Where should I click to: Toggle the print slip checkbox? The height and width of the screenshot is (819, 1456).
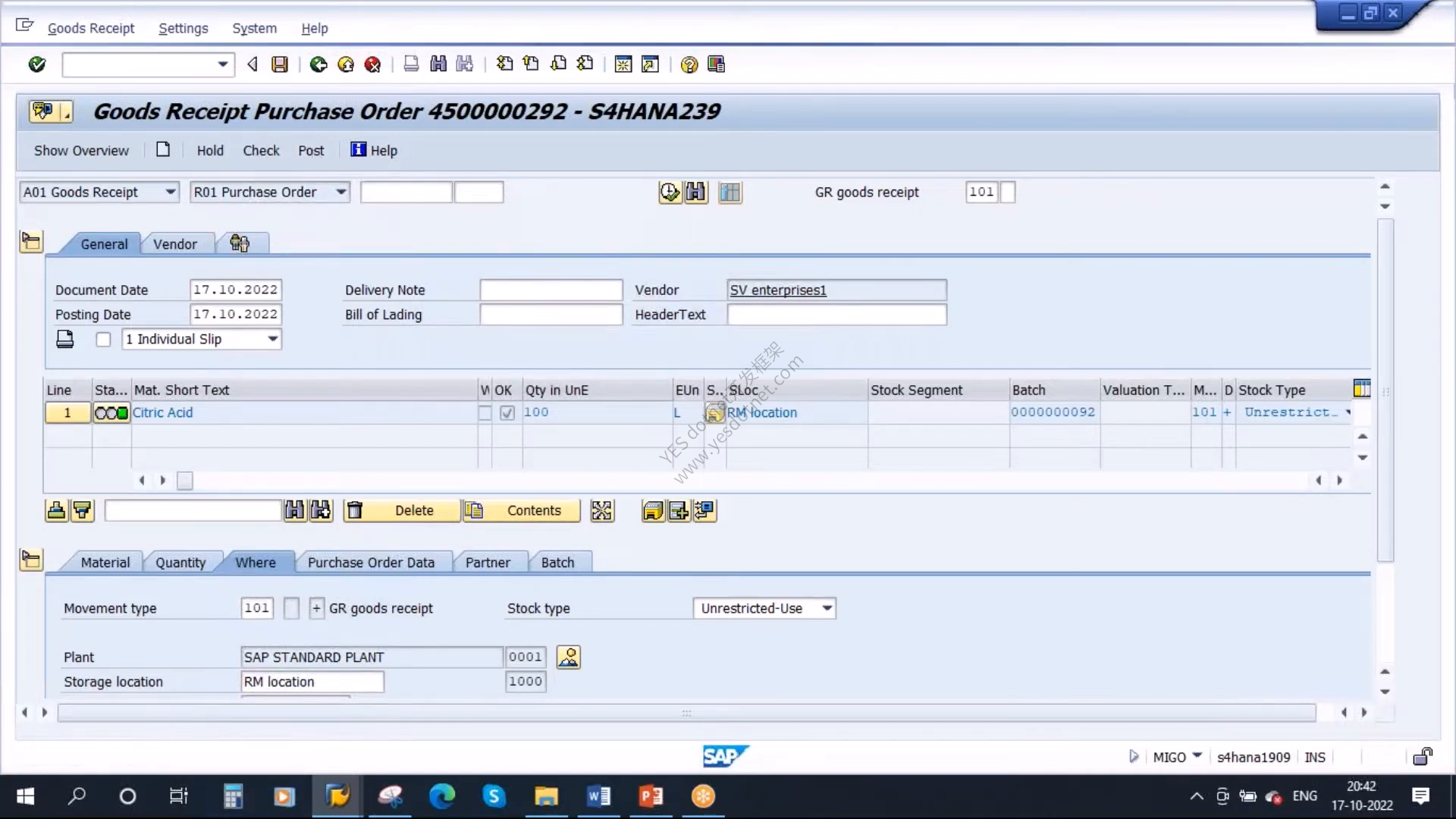tap(104, 340)
